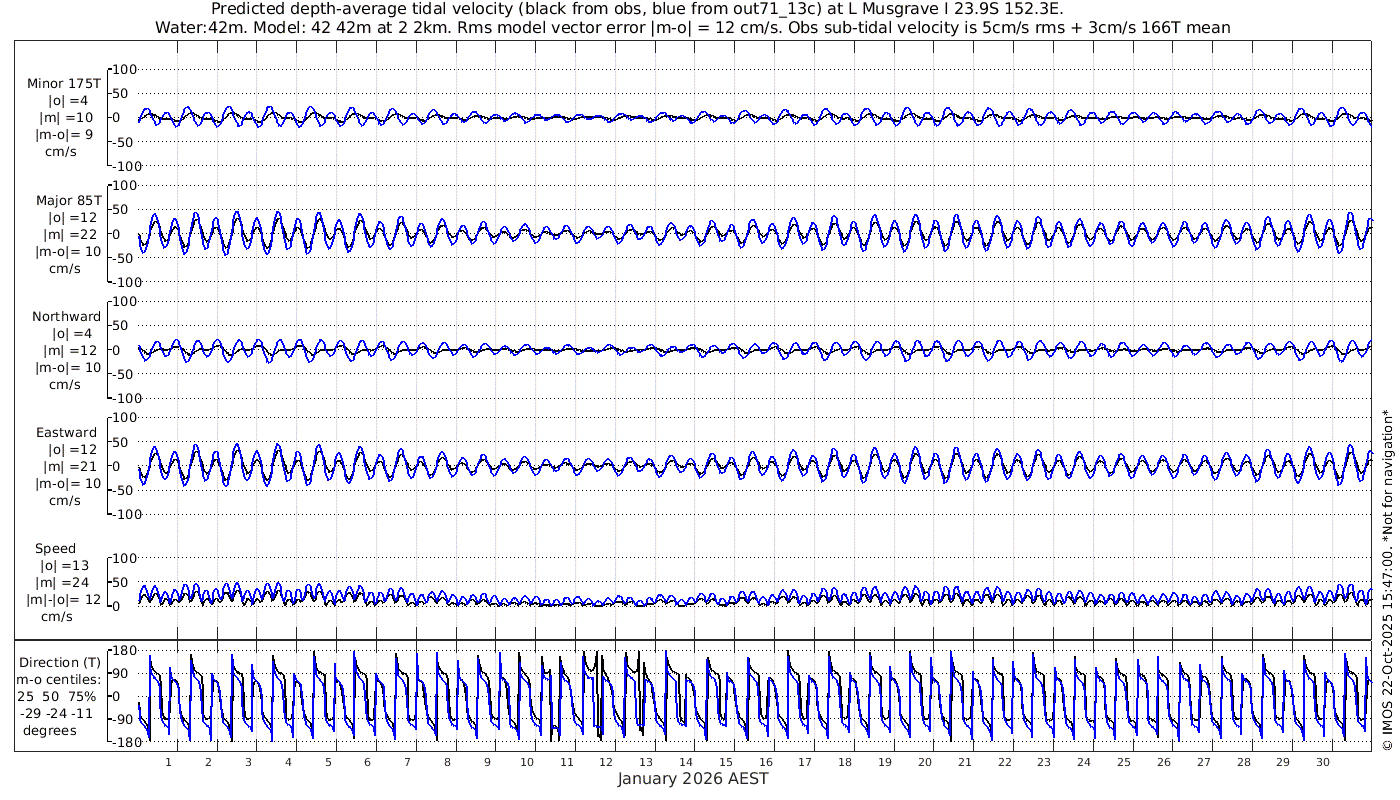Click the Direction (T) panel label
1400x800 pixels.
tap(60, 662)
